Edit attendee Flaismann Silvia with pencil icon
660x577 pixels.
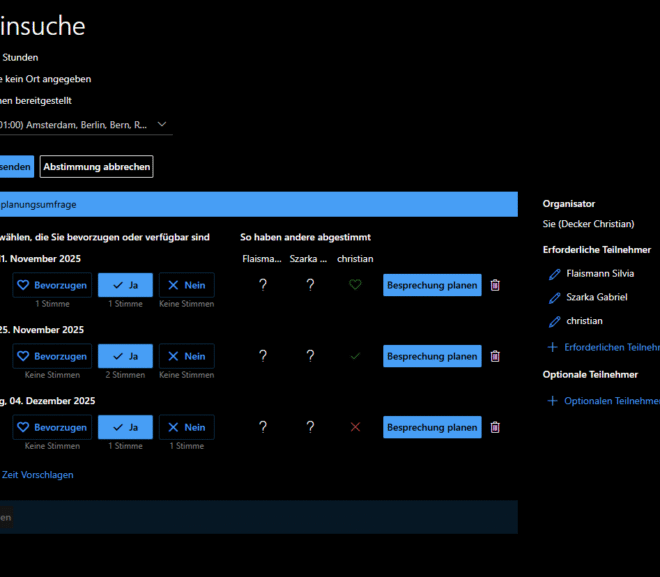[554, 273]
